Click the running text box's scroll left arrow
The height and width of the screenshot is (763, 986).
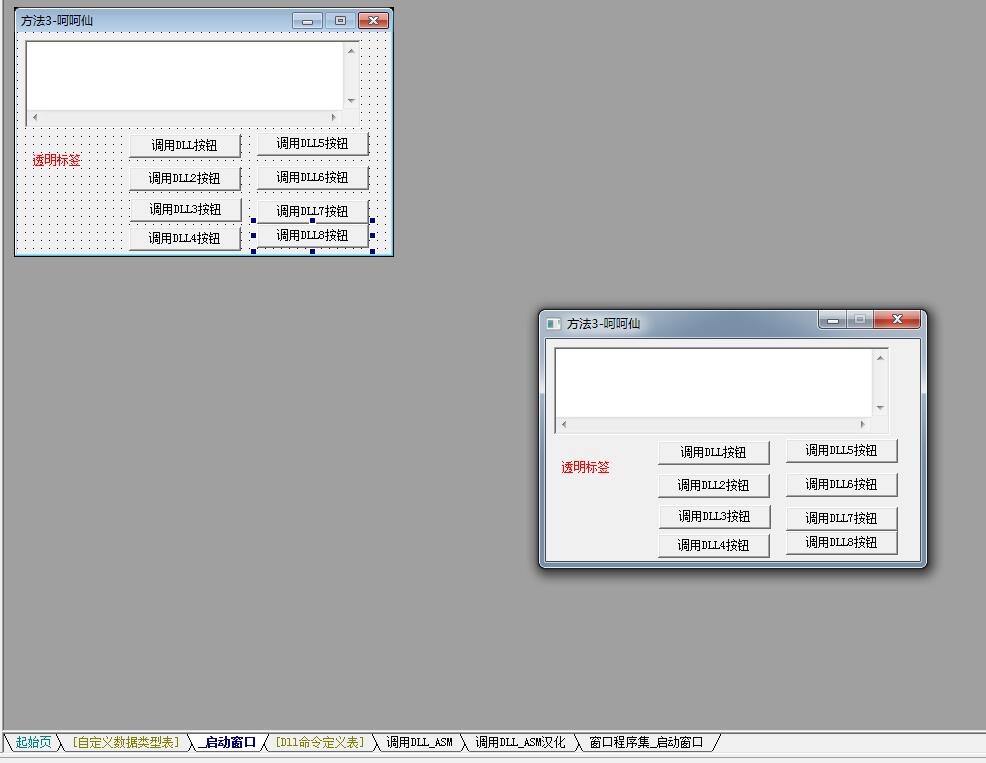(564, 425)
